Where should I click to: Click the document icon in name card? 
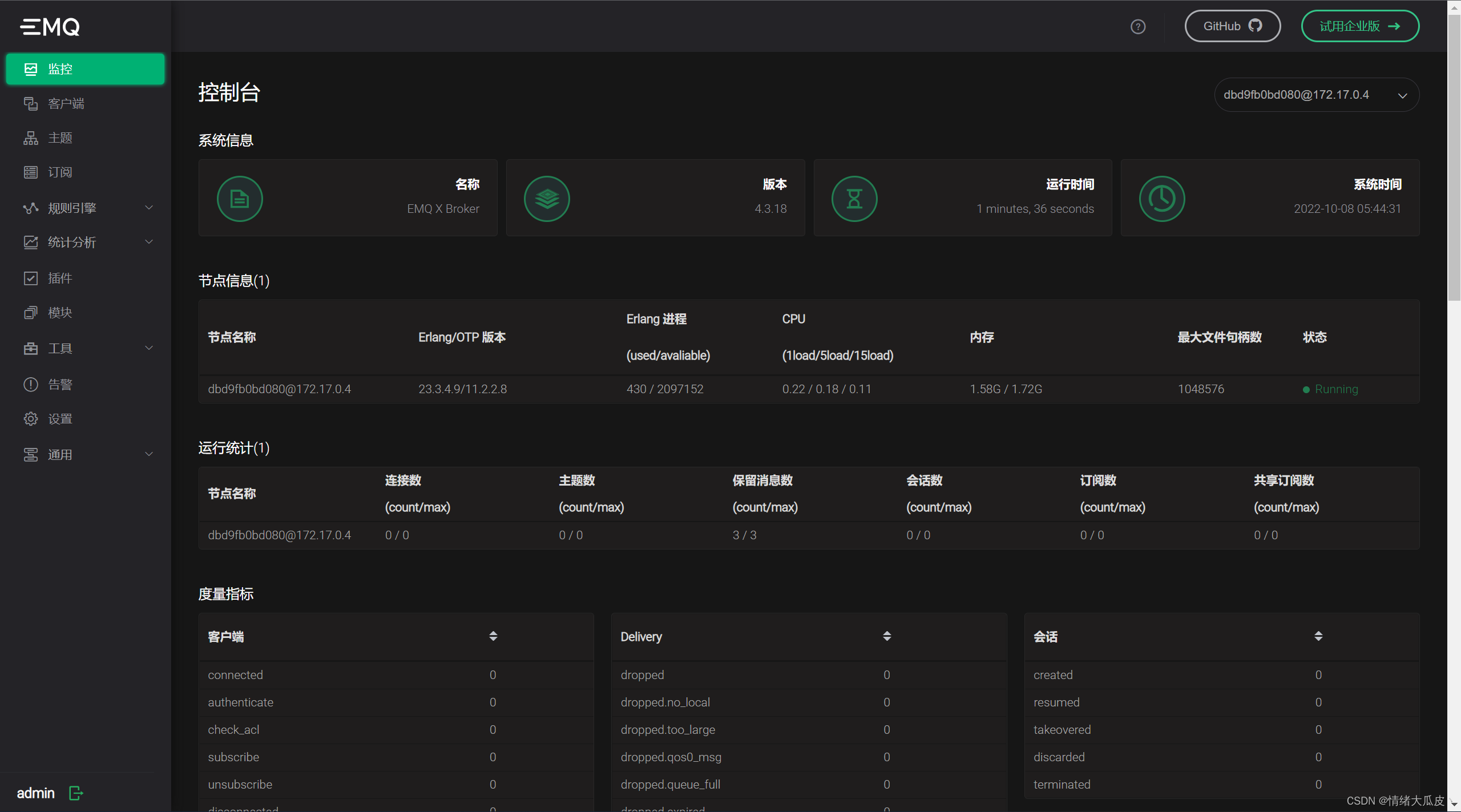click(x=240, y=199)
